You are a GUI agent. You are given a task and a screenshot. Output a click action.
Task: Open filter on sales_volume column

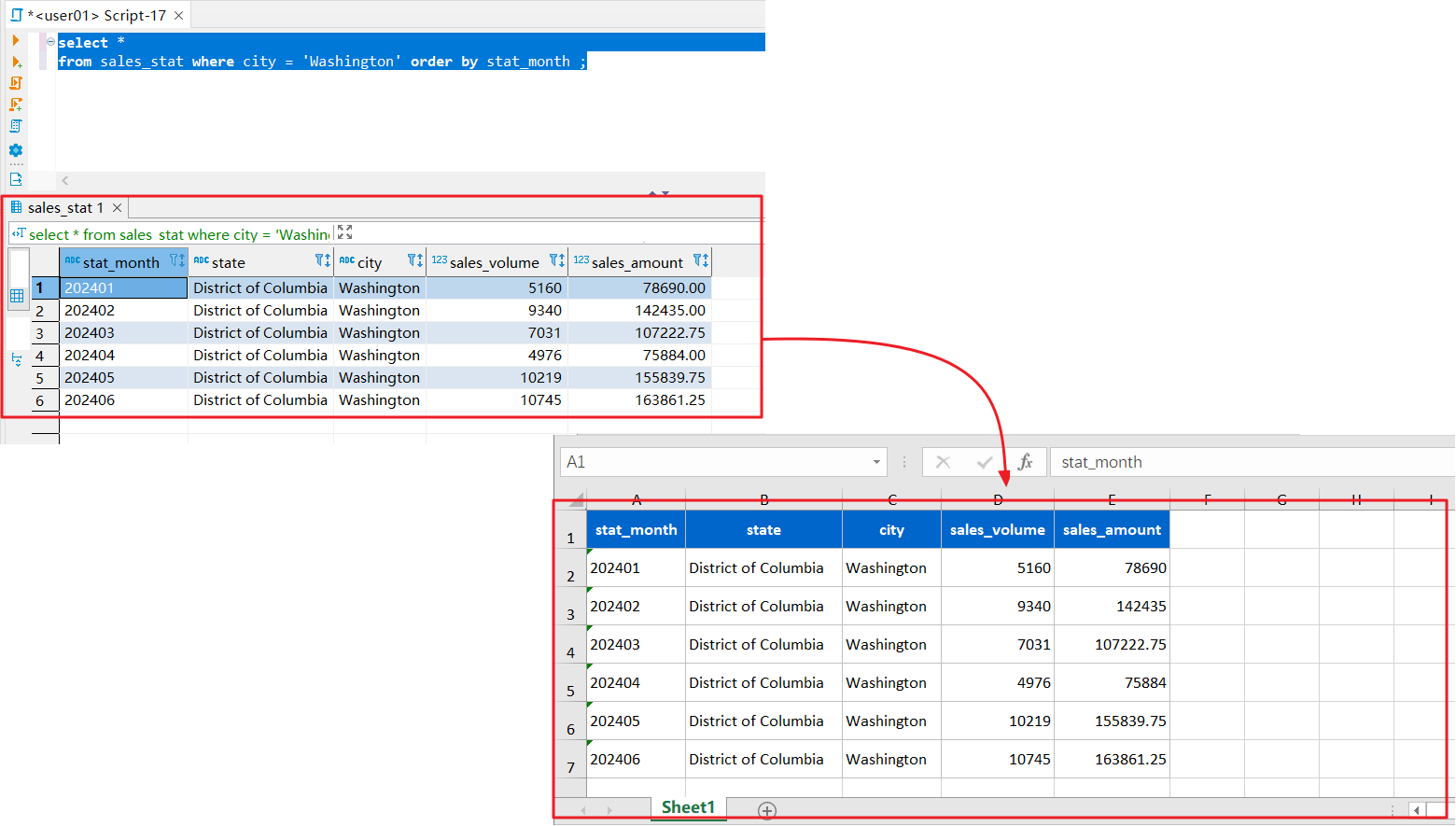click(557, 260)
